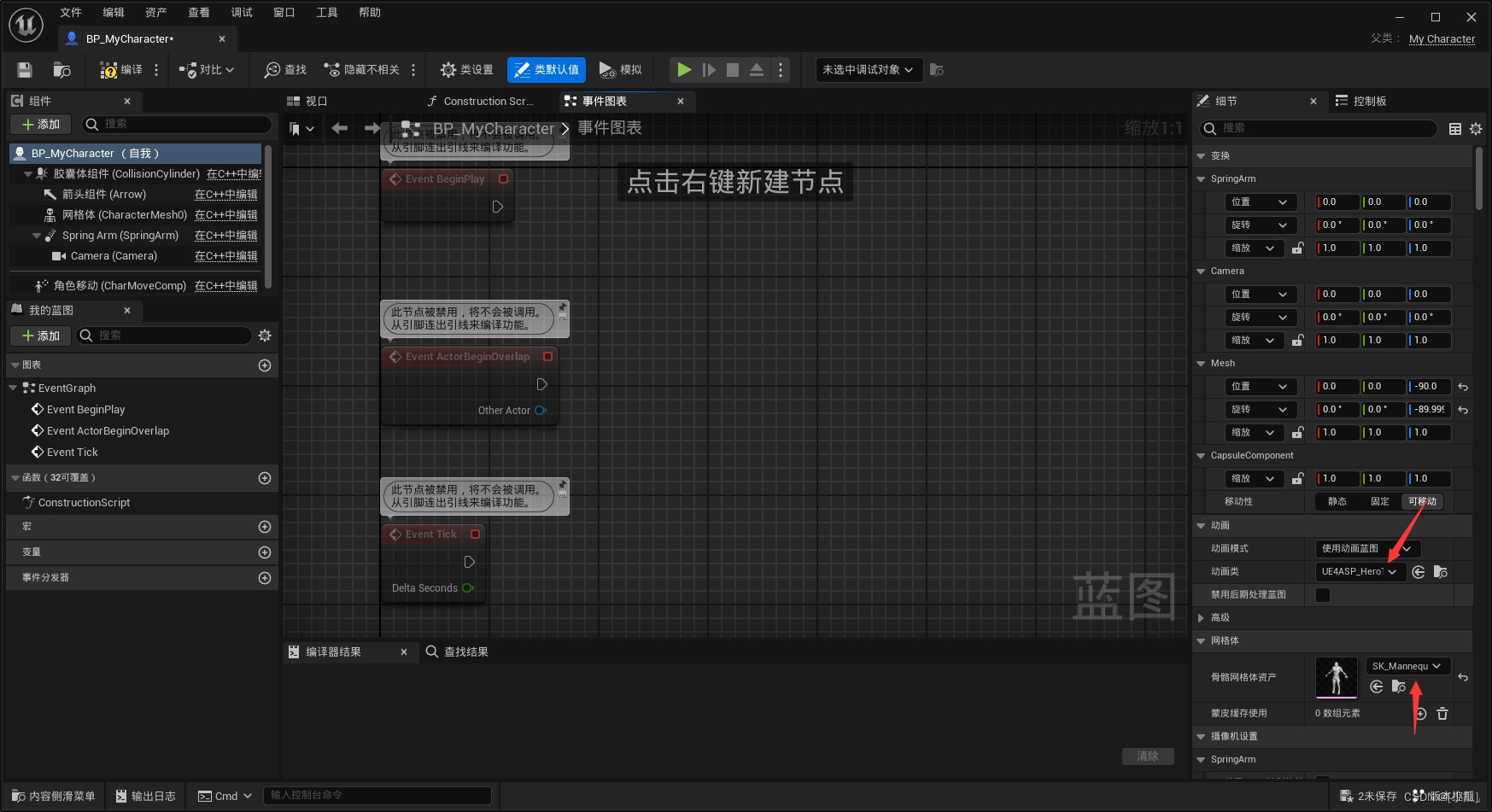Add a new graph via 图表 plus icon
Viewport: 1492px width, 812px height.
265,365
